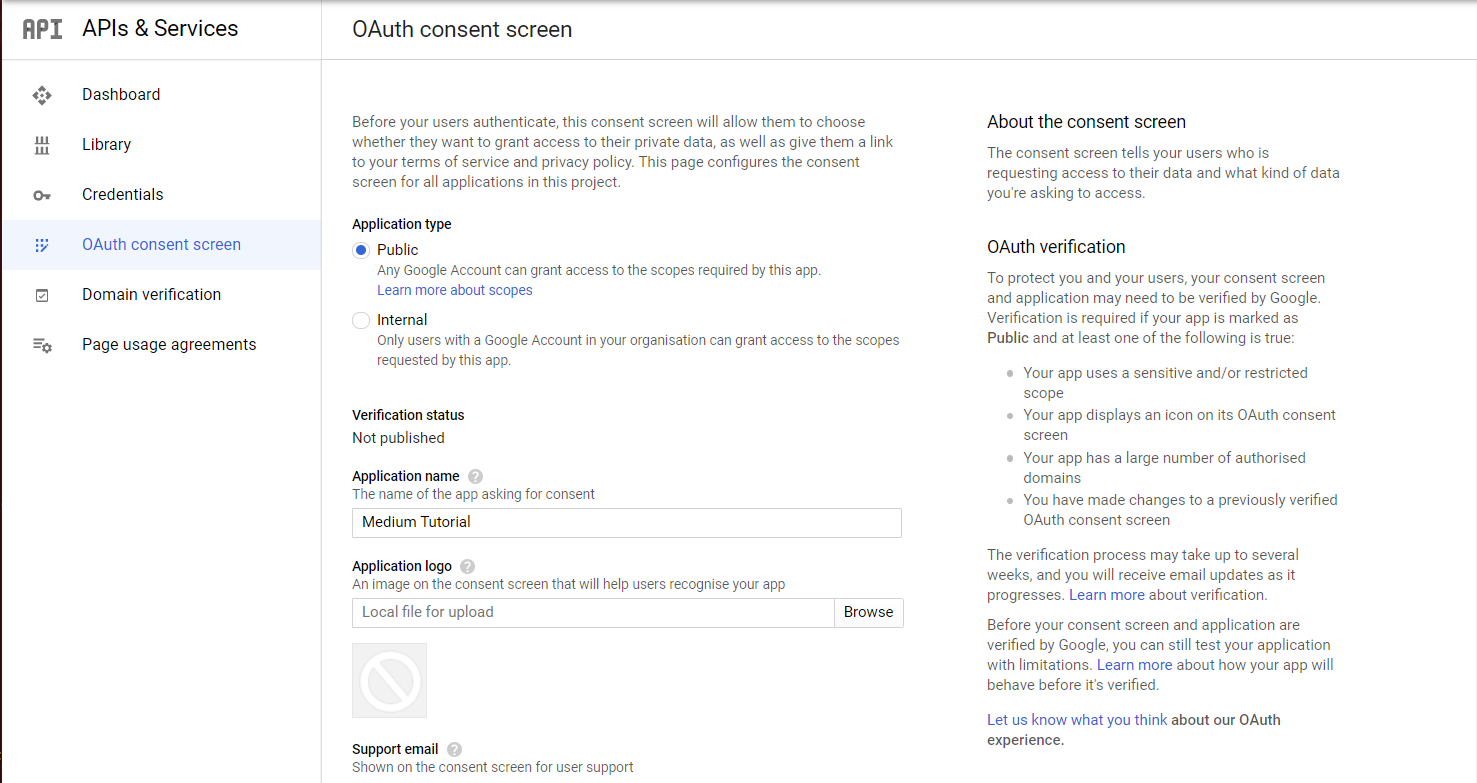Click Let us know what you think

pyautogui.click(x=1076, y=720)
